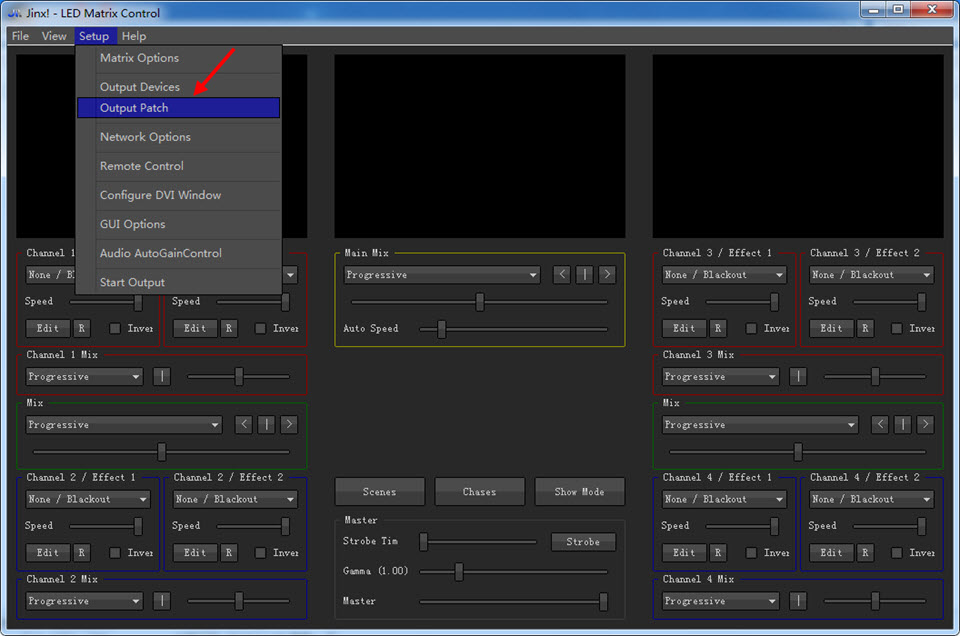Expand Channel 4 Effect 2 effect dropdown
Screen dimensions: 960x636
coord(871,499)
